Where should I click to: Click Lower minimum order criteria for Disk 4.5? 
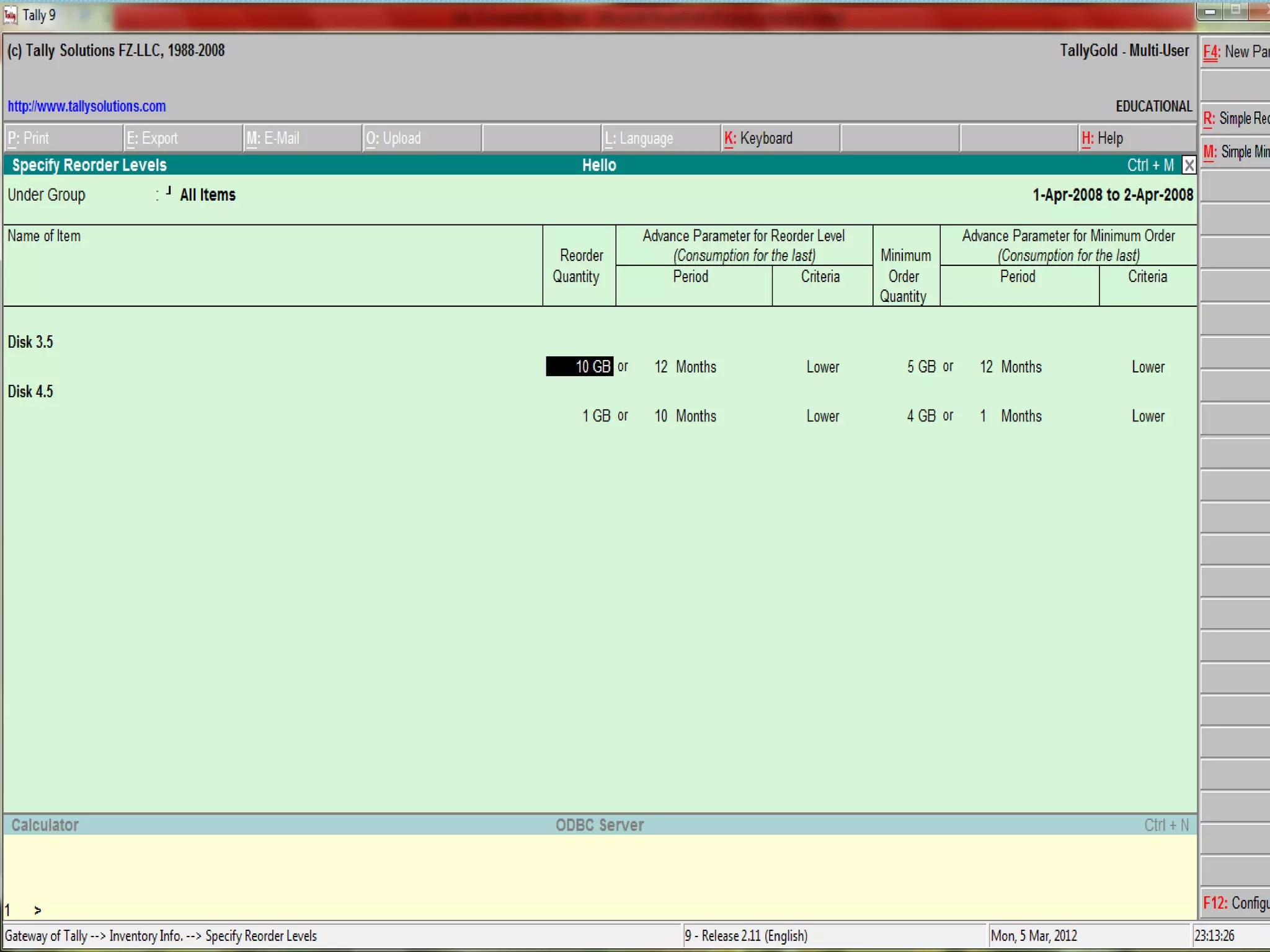click(1148, 416)
